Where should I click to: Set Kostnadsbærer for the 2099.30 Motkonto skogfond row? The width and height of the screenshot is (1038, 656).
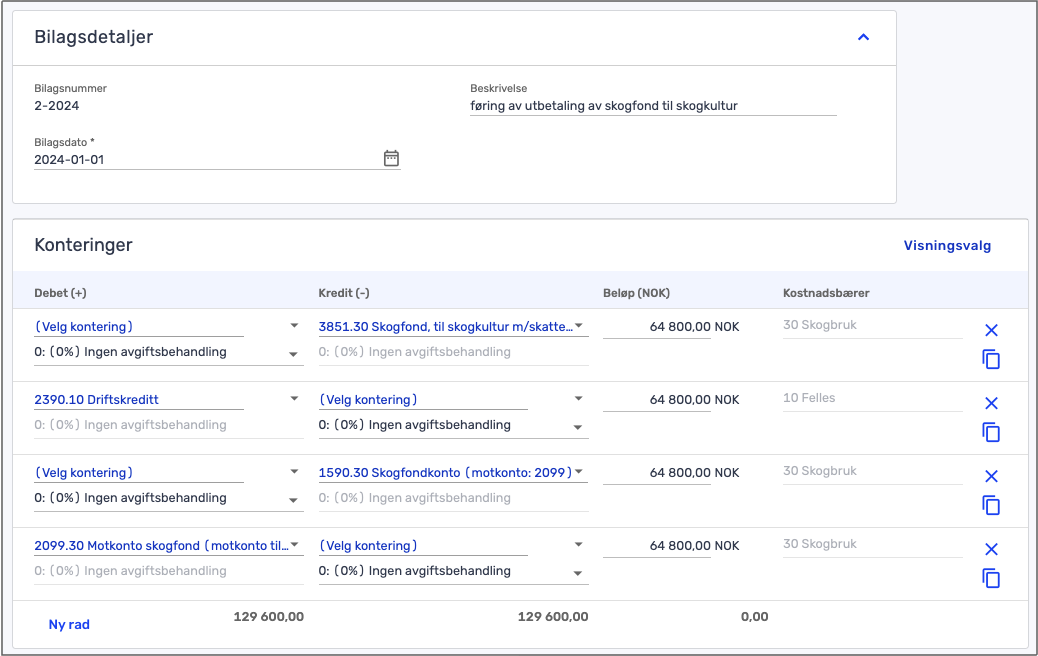873,543
